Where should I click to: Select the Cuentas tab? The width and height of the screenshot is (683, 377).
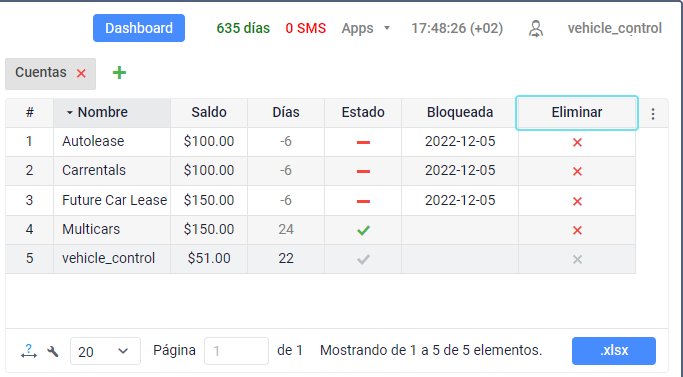point(41,72)
